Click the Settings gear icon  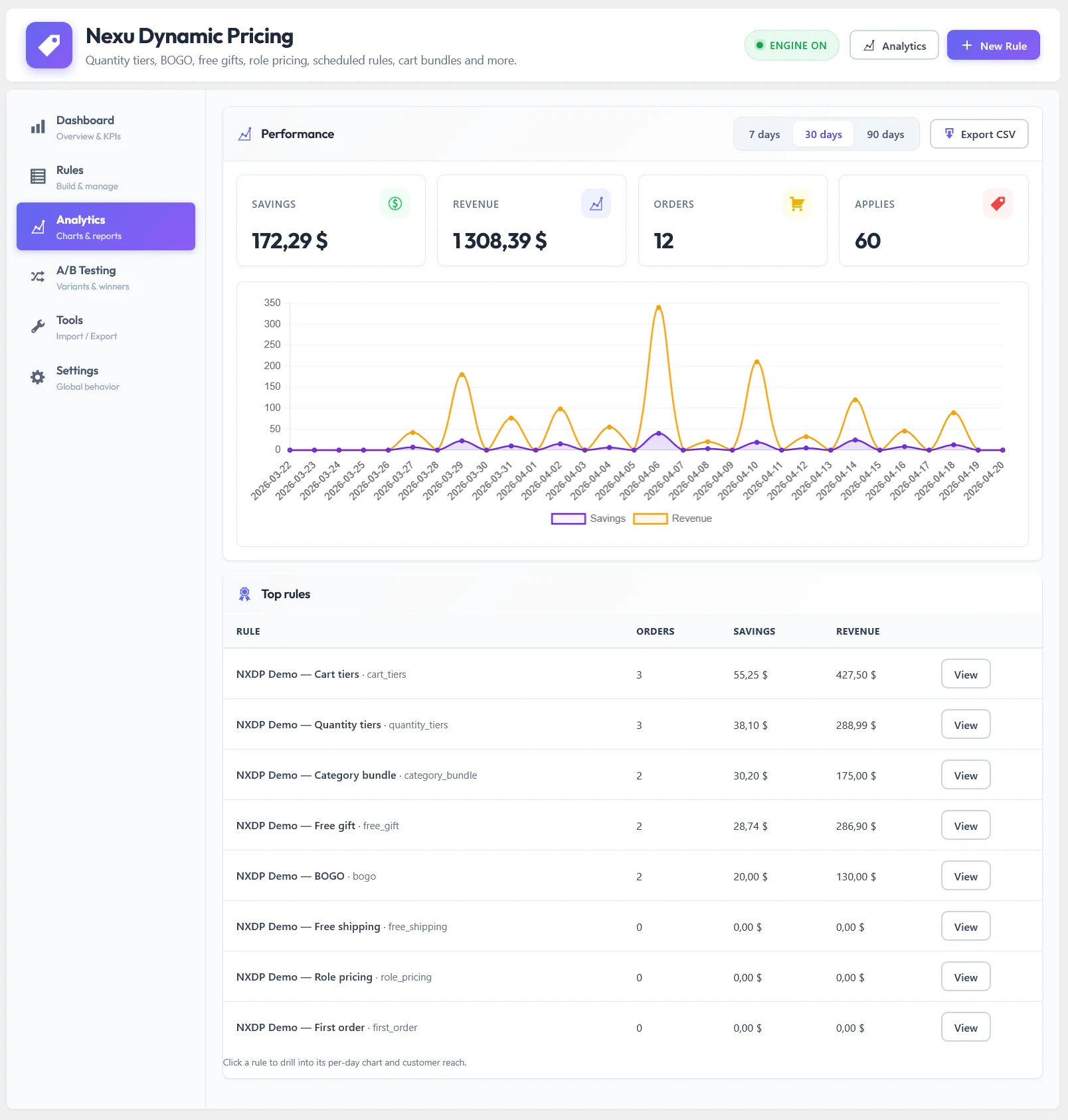pos(38,377)
